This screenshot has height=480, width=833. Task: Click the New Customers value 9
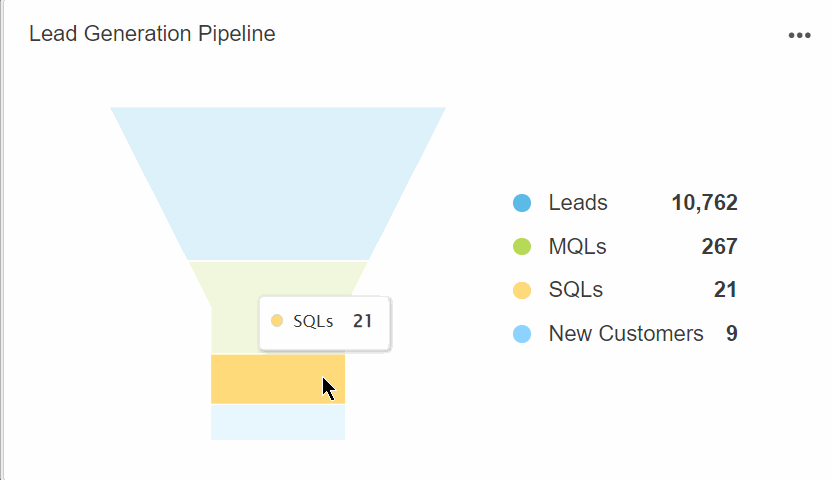(732, 334)
